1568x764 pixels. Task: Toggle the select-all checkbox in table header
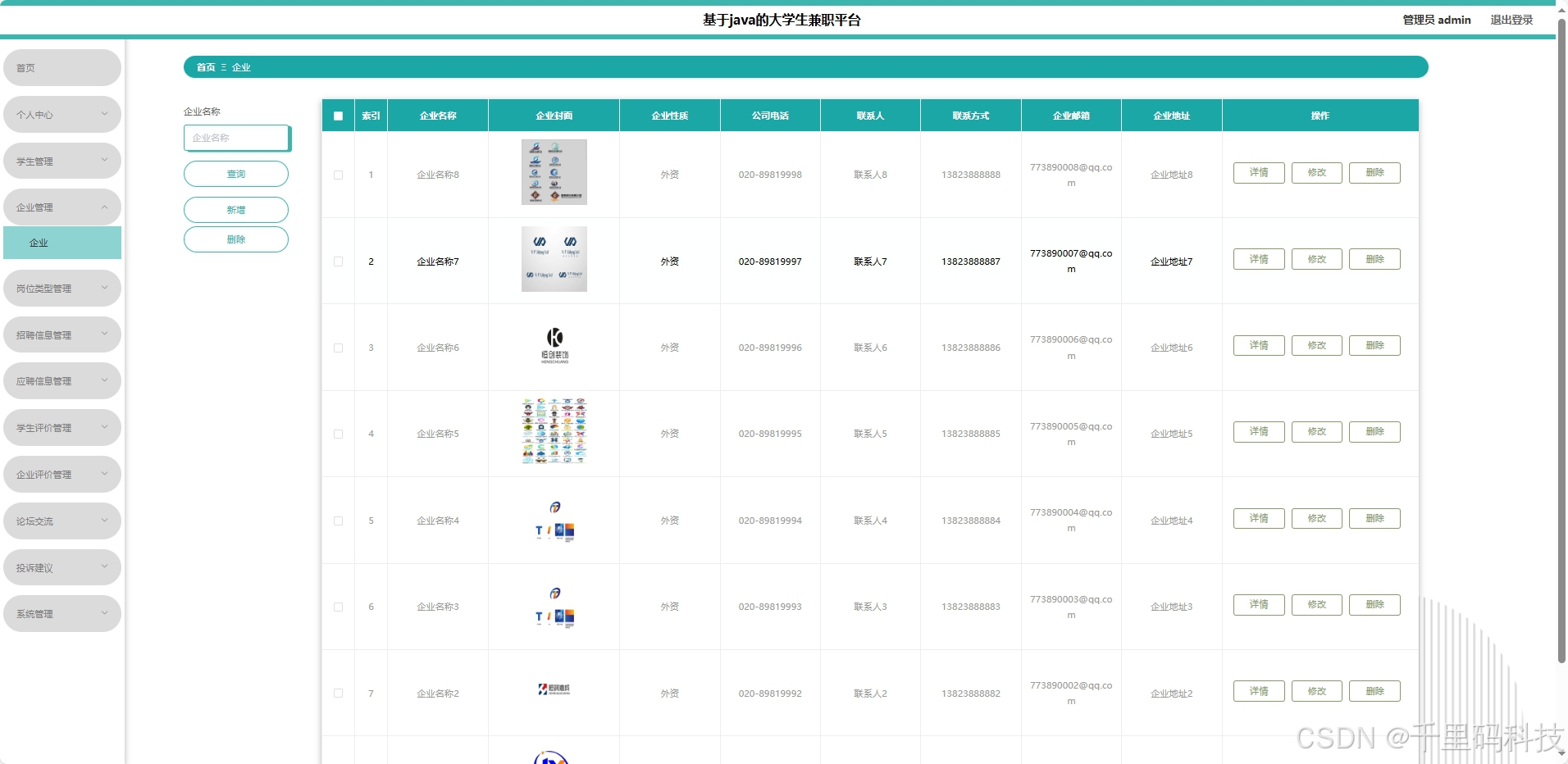[x=338, y=116]
